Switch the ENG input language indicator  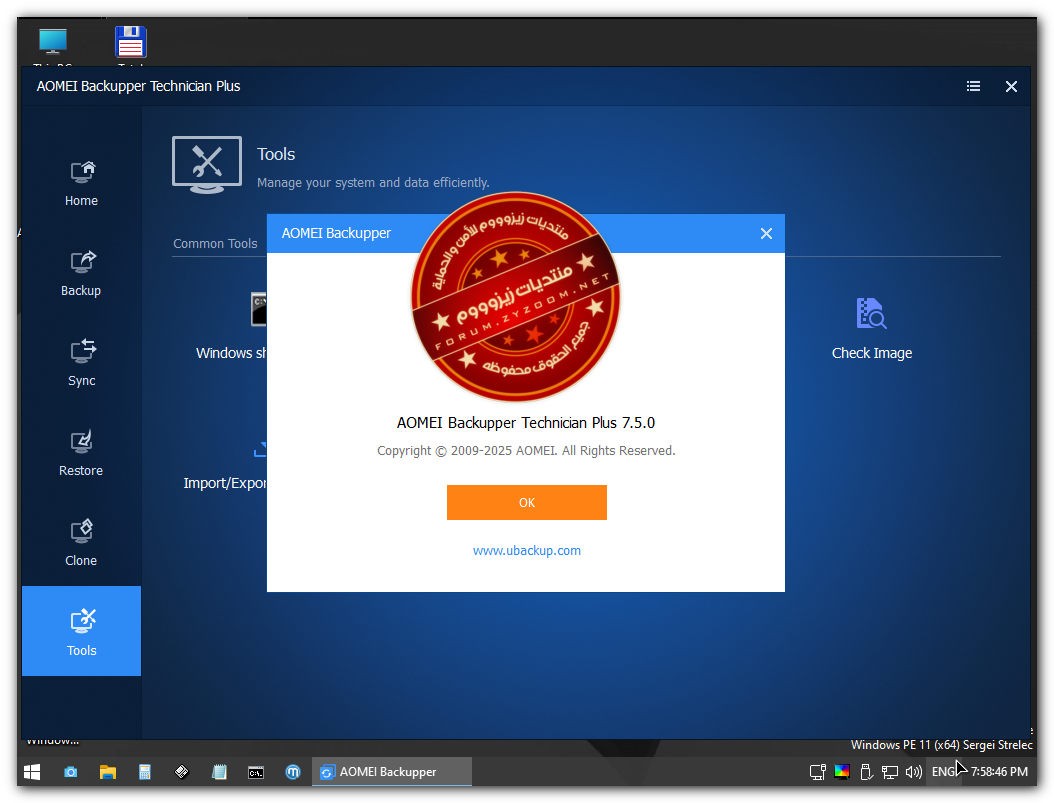click(x=943, y=772)
